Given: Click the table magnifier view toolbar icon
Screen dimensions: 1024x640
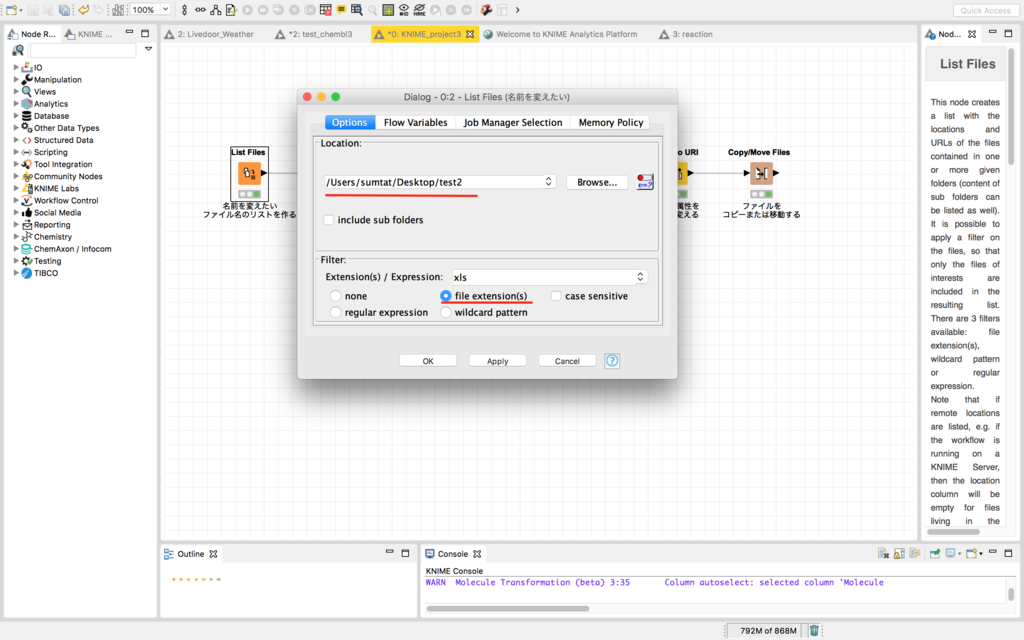Looking at the screenshot, I should [x=357, y=10].
